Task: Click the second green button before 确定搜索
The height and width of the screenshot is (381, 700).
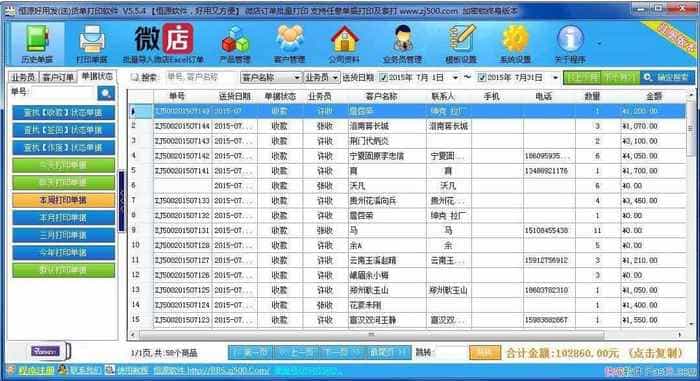Action: (621, 78)
